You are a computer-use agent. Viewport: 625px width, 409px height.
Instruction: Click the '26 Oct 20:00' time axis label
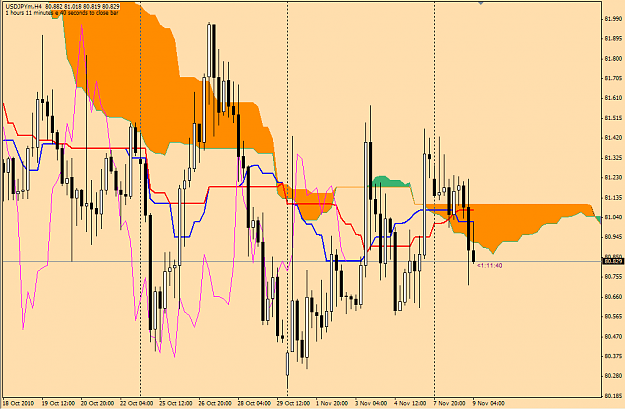tap(215, 403)
